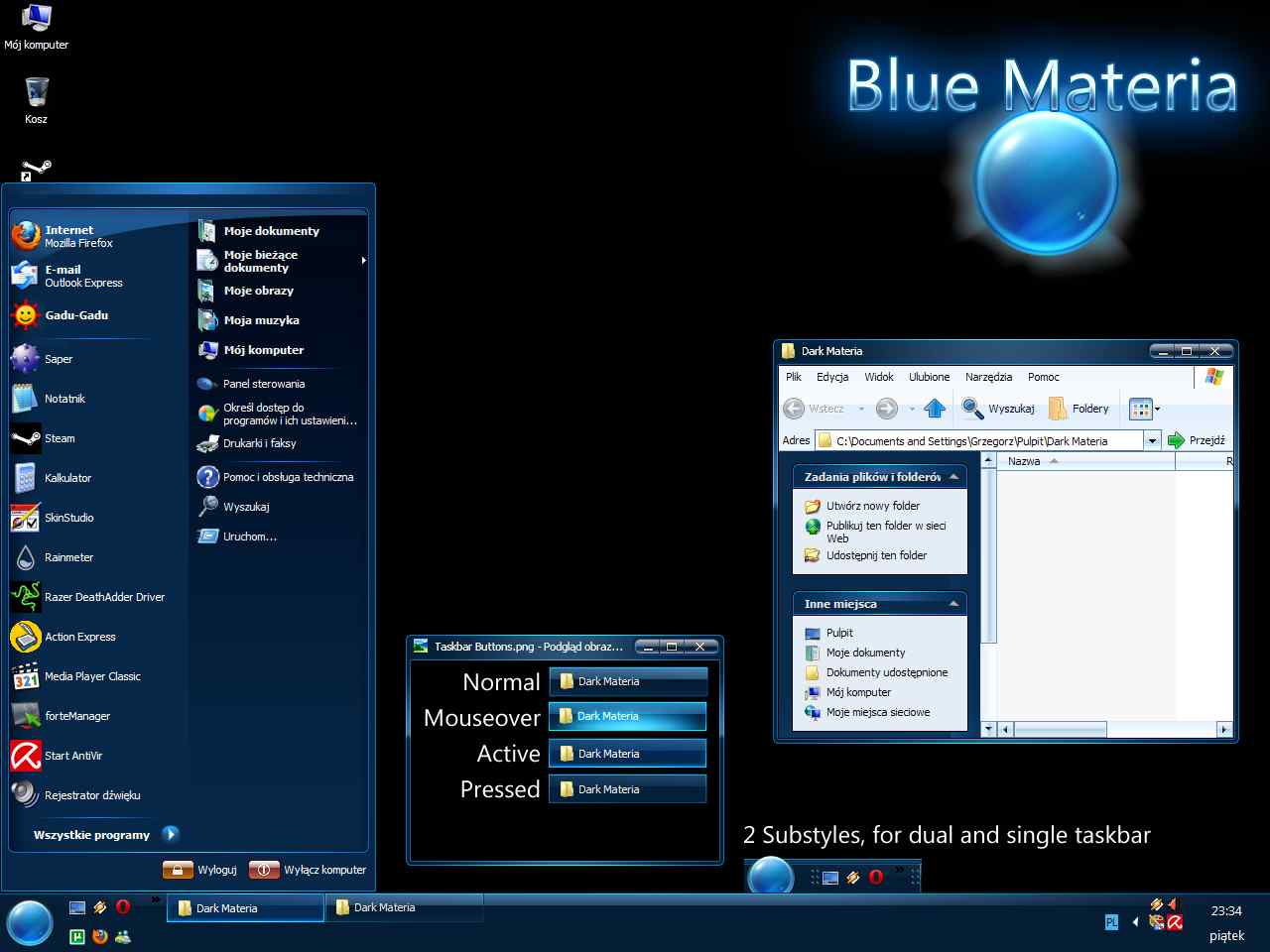Click Przejdź next to the address bar
This screenshot has height=952, width=1270.
coord(1197,440)
